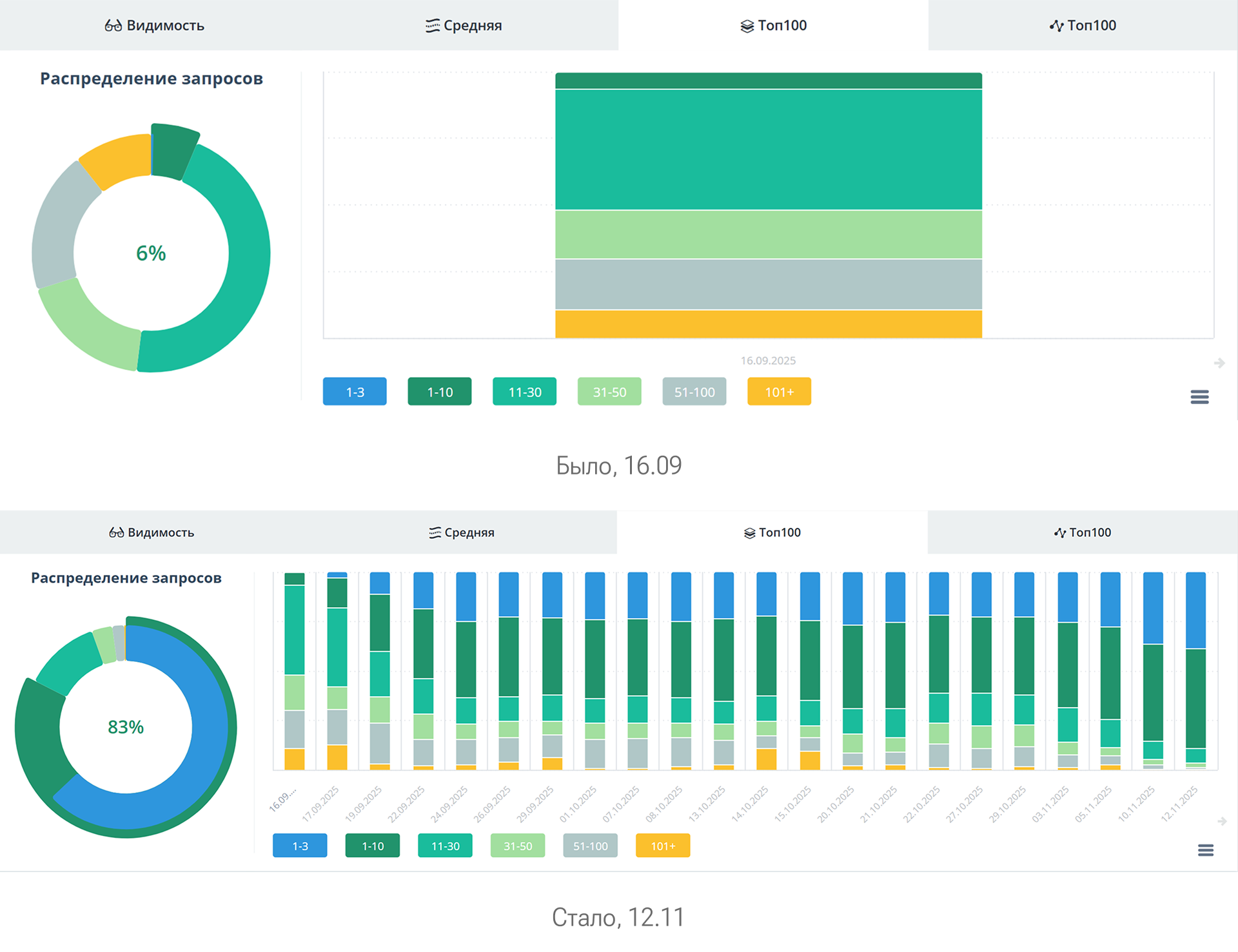Open the top chart hamburger menu
This screenshot has height=952, width=1238.
click(x=1199, y=397)
